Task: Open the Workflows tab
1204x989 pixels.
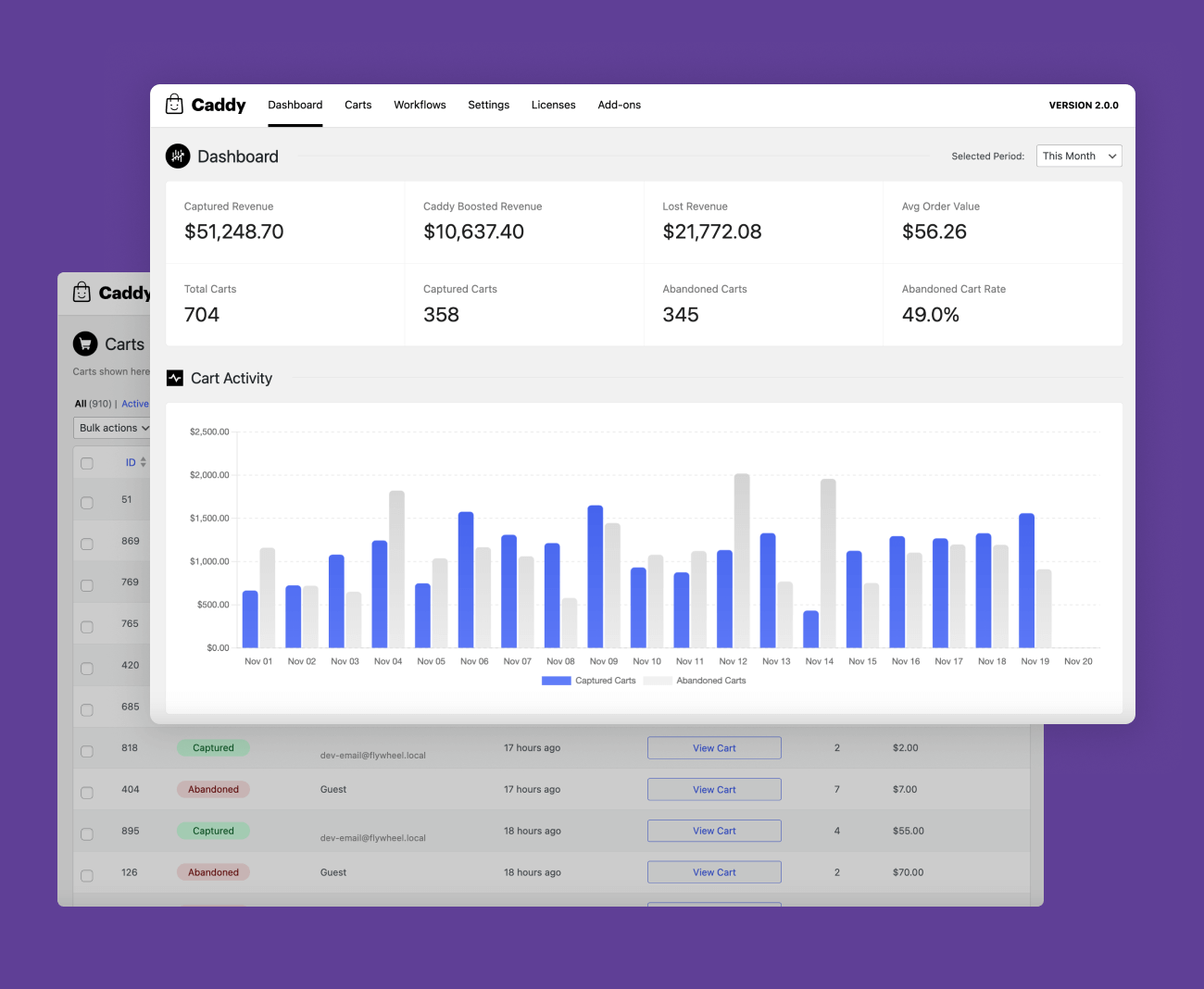Action: [x=420, y=105]
